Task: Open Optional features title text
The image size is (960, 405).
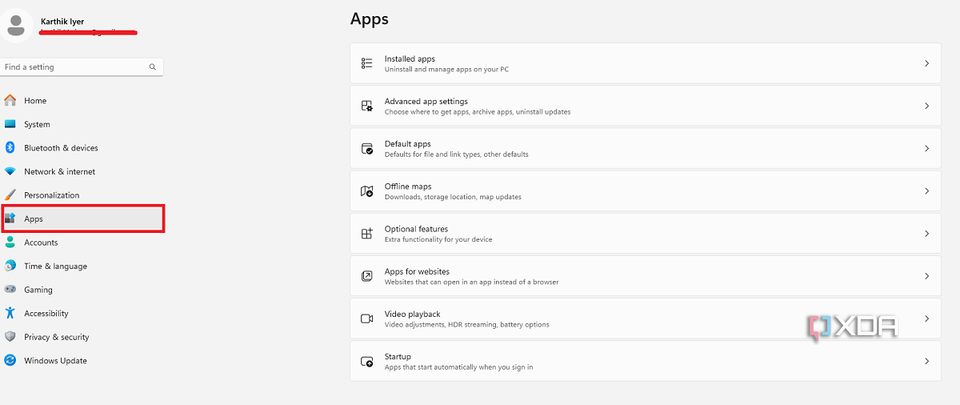Action: [416, 229]
